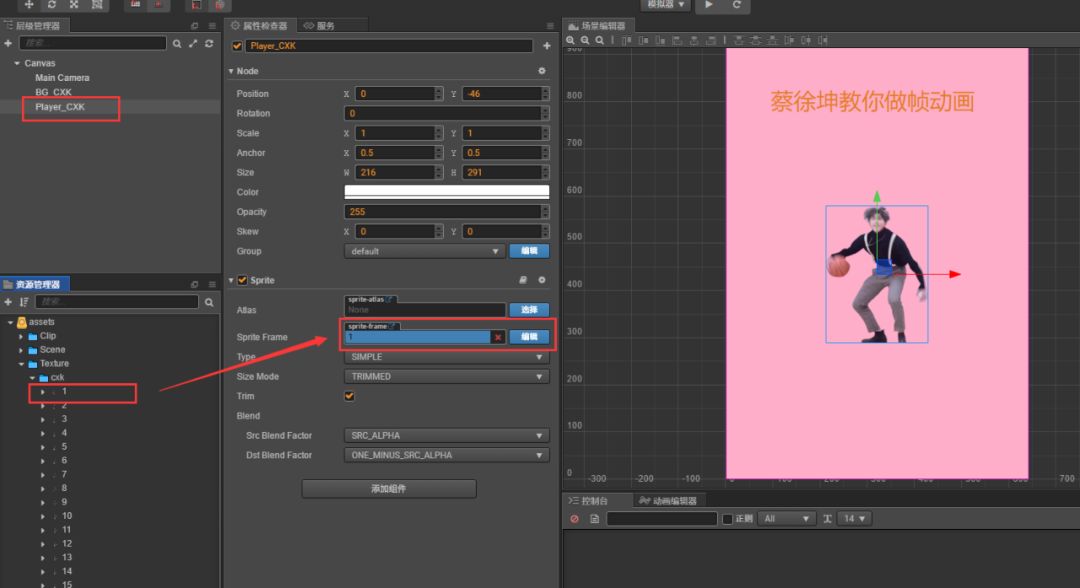Select the Scale transform tool
This screenshot has height=588, width=1080.
click(x=74, y=4)
